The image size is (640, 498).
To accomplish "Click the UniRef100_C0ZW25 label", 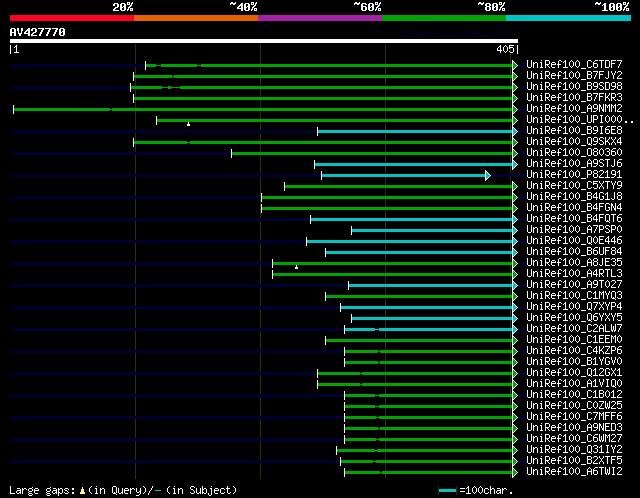I will pos(574,406).
